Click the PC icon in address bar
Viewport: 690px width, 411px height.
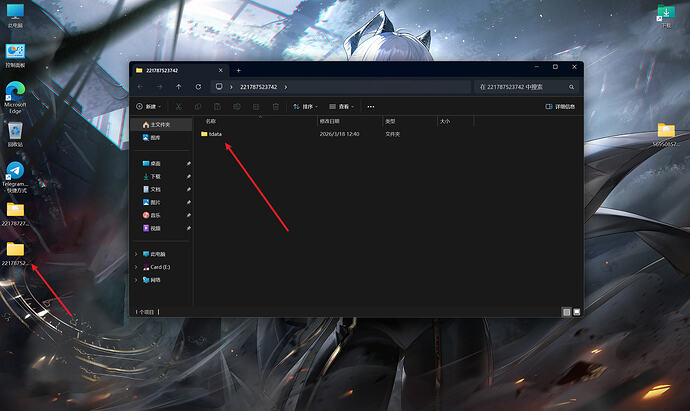[x=219, y=87]
